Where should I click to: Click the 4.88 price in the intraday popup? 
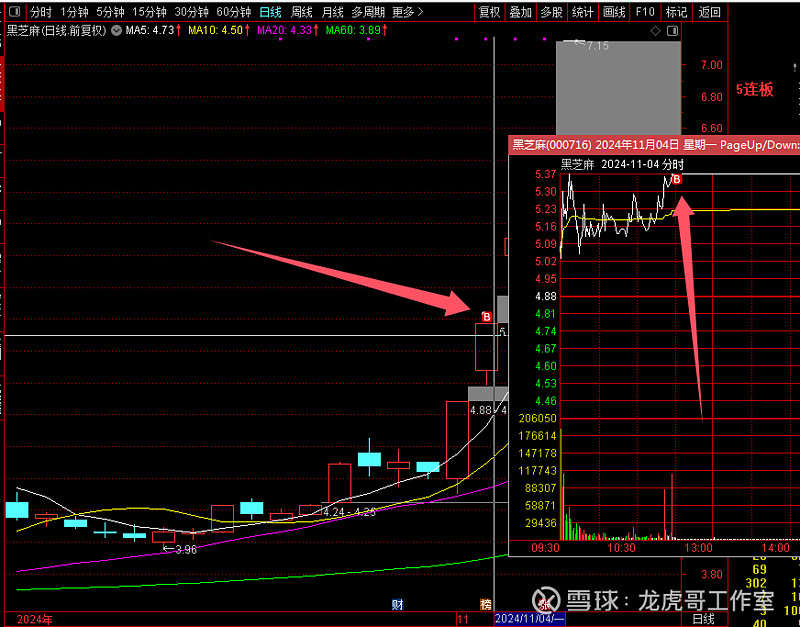[x=545, y=296]
